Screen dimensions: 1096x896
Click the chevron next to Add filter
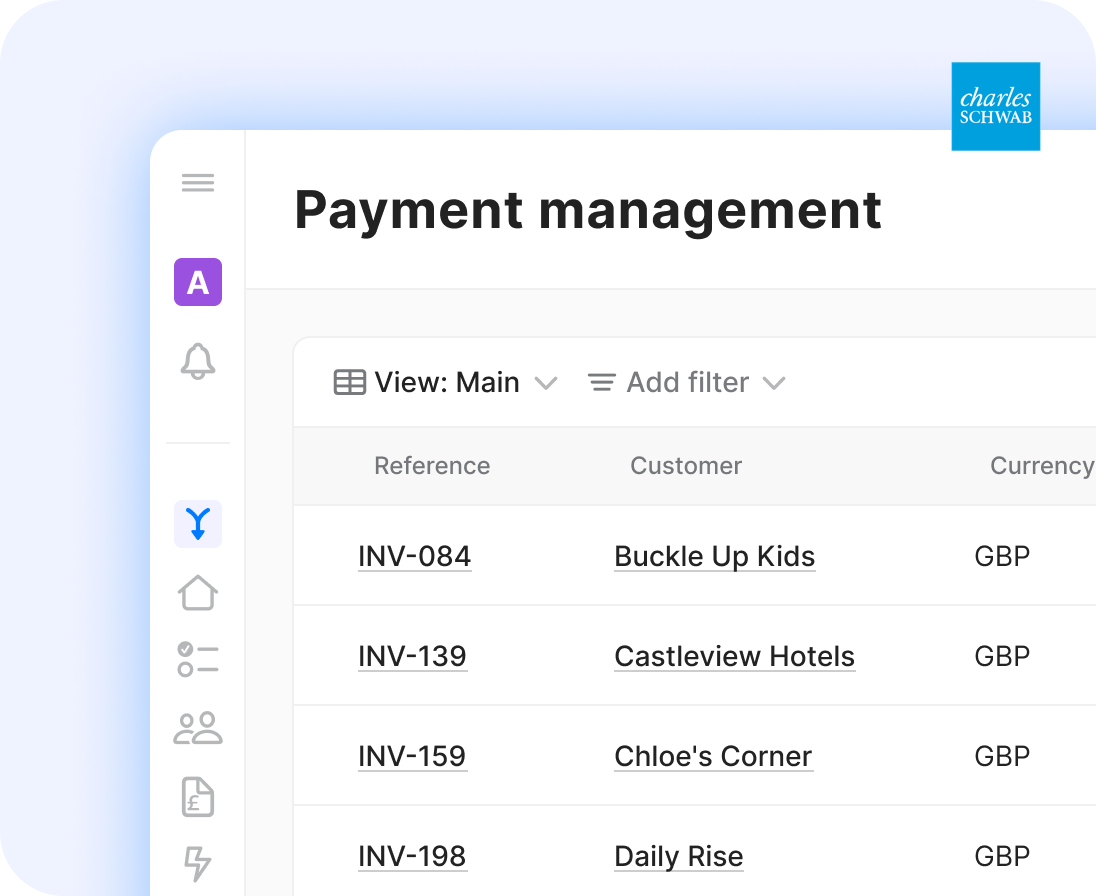pos(774,383)
